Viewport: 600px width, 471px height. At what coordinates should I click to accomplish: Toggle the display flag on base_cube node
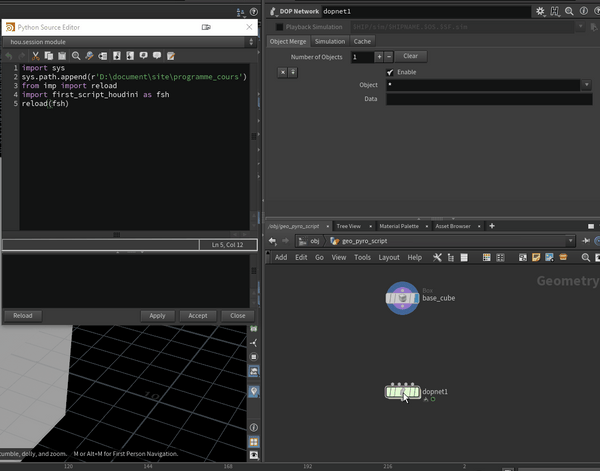click(x=416, y=298)
